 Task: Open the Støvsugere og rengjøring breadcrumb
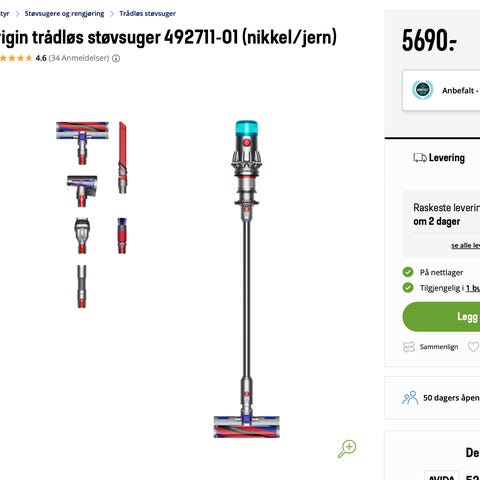pyautogui.click(x=64, y=14)
